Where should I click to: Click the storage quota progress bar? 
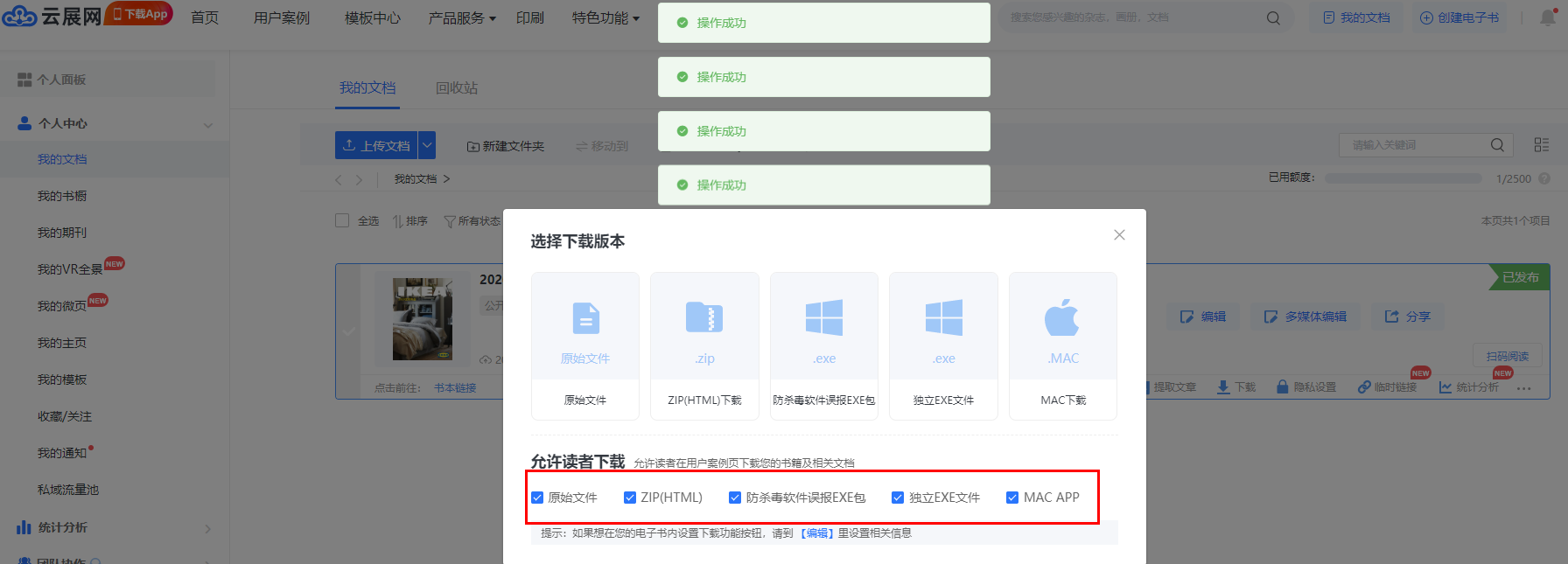coord(1403,178)
